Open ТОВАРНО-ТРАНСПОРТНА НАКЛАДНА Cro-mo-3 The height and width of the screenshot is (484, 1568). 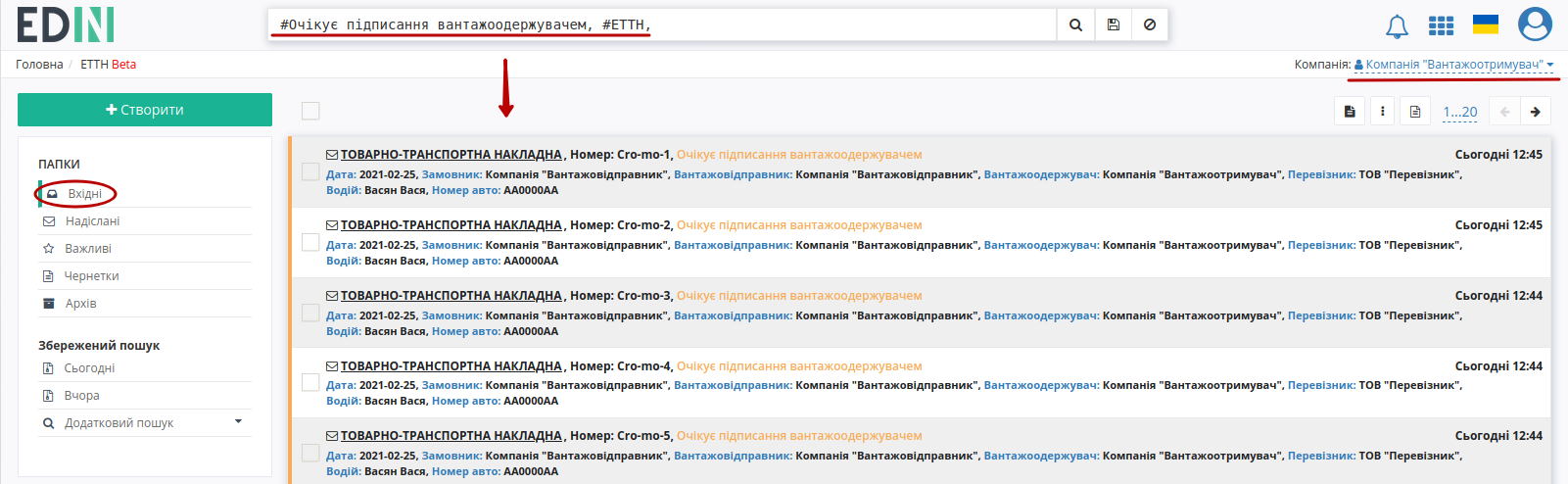pos(451,296)
